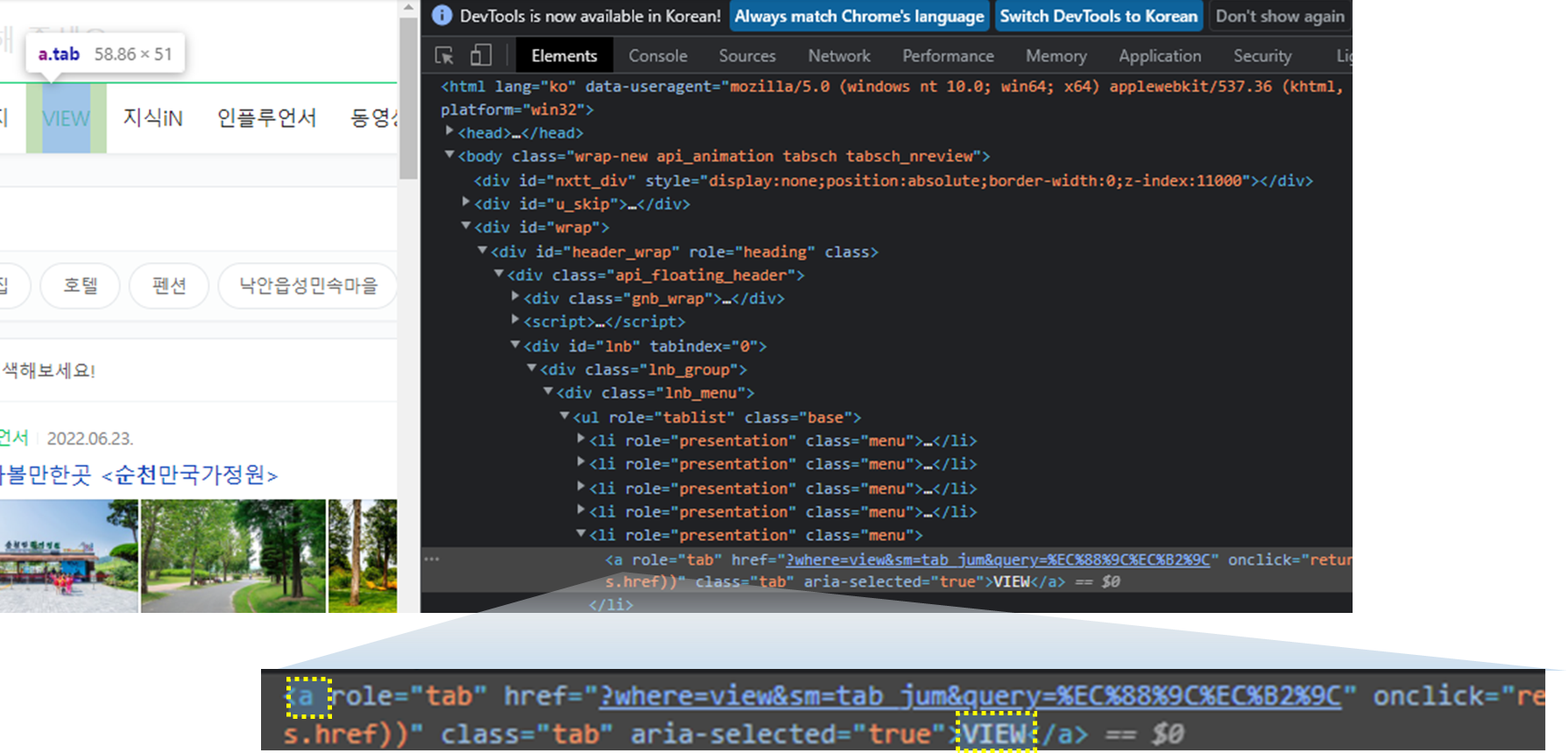Open the 지식iN tab on webpage
The height and width of the screenshot is (753, 1568).
pyautogui.click(x=153, y=118)
